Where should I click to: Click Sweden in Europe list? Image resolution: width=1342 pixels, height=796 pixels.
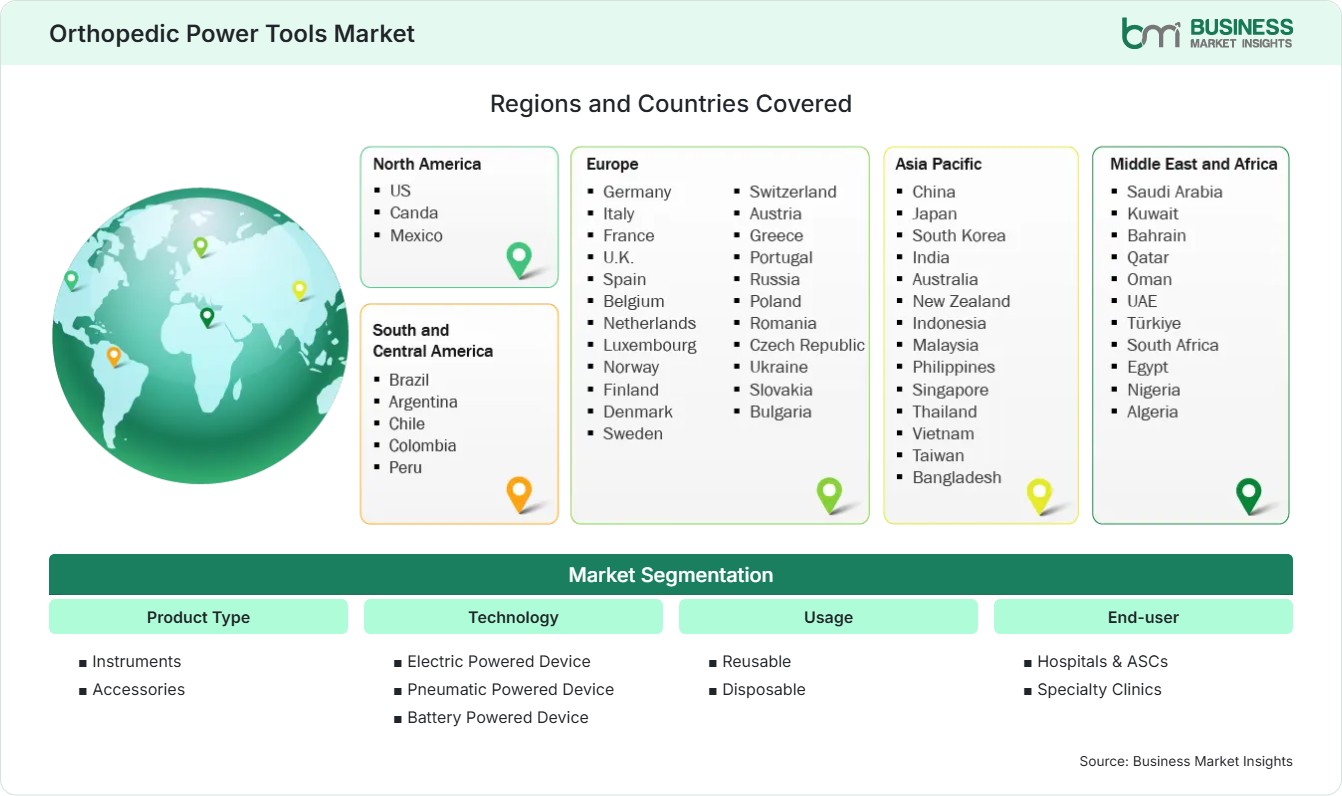pos(633,434)
